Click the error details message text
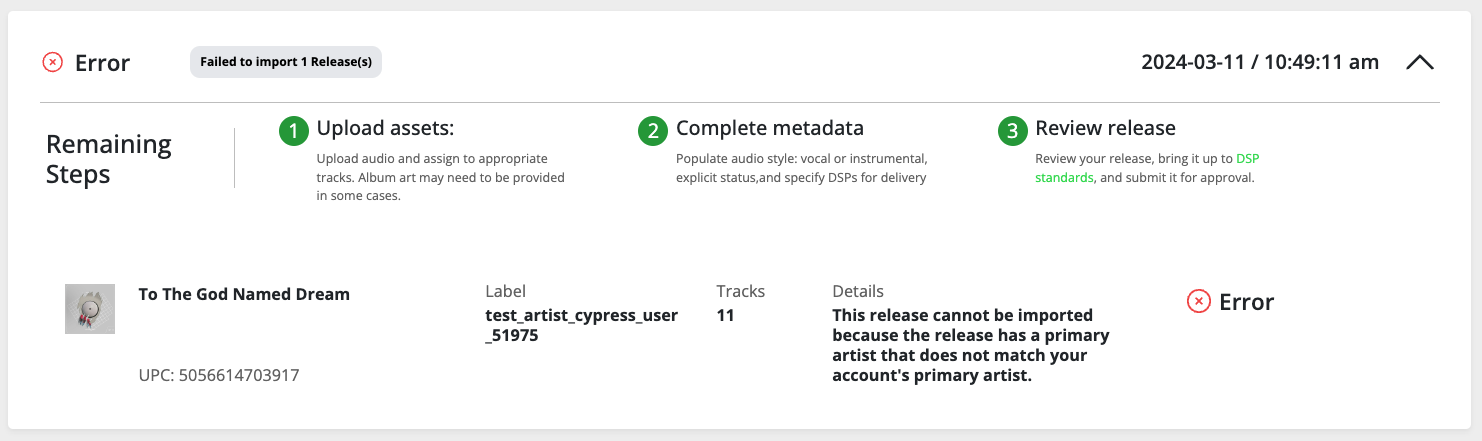1482x441 pixels. [971, 346]
